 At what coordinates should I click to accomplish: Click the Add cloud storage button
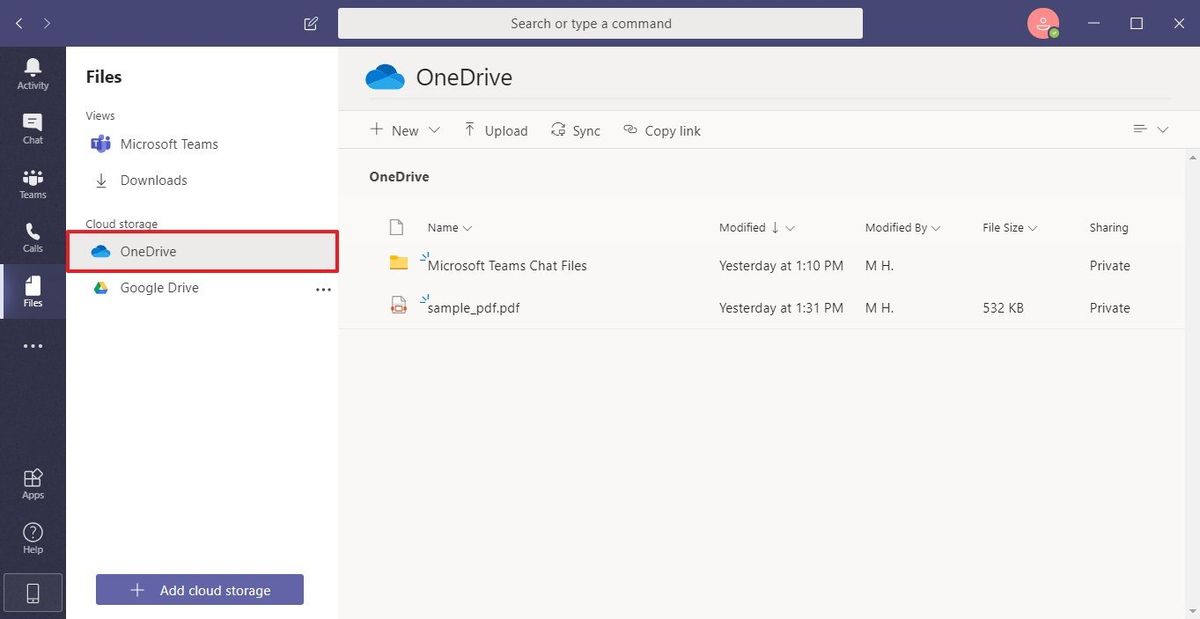[x=199, y=589]
